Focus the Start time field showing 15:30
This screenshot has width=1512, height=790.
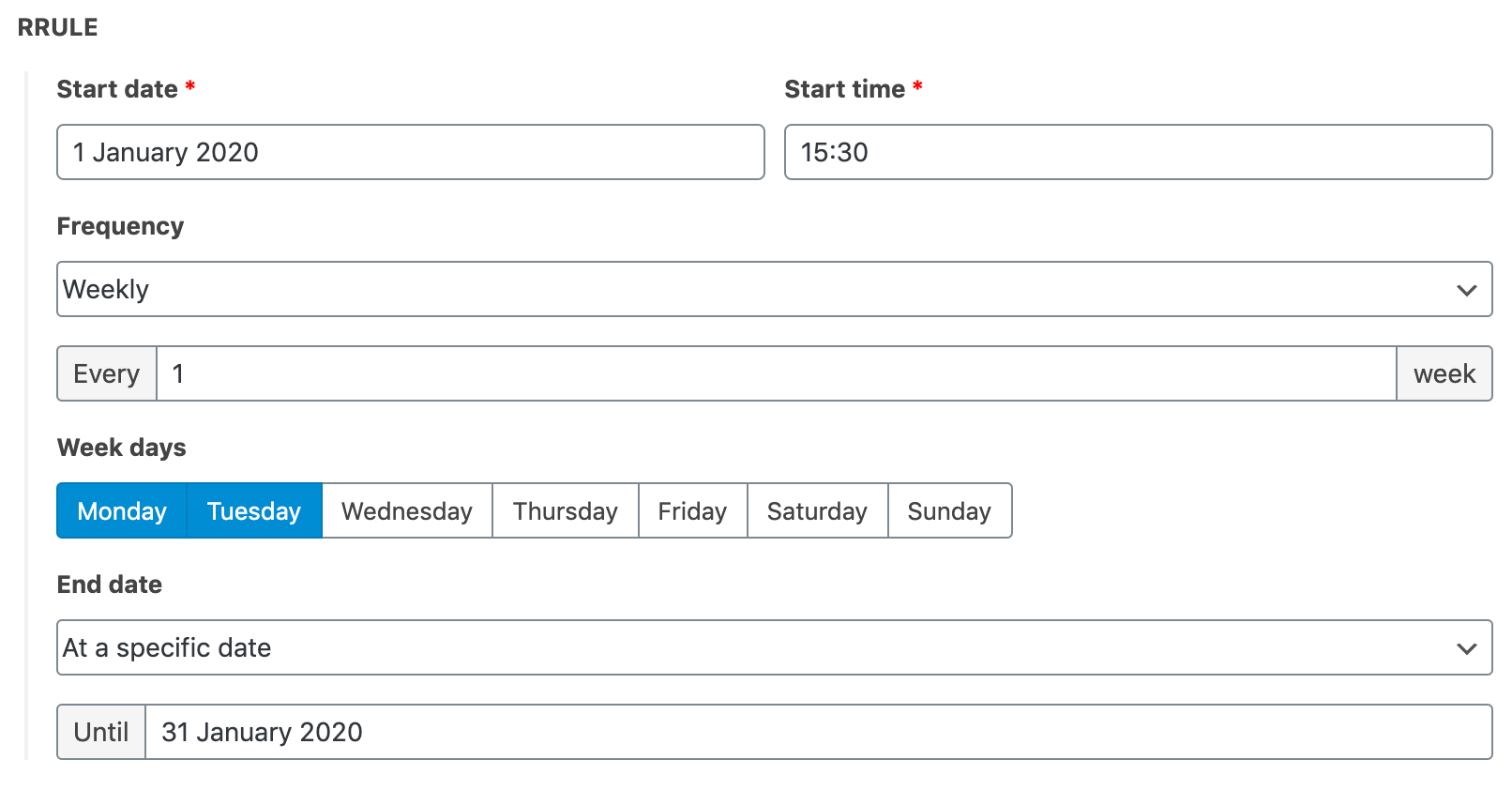pos(1138,152)
